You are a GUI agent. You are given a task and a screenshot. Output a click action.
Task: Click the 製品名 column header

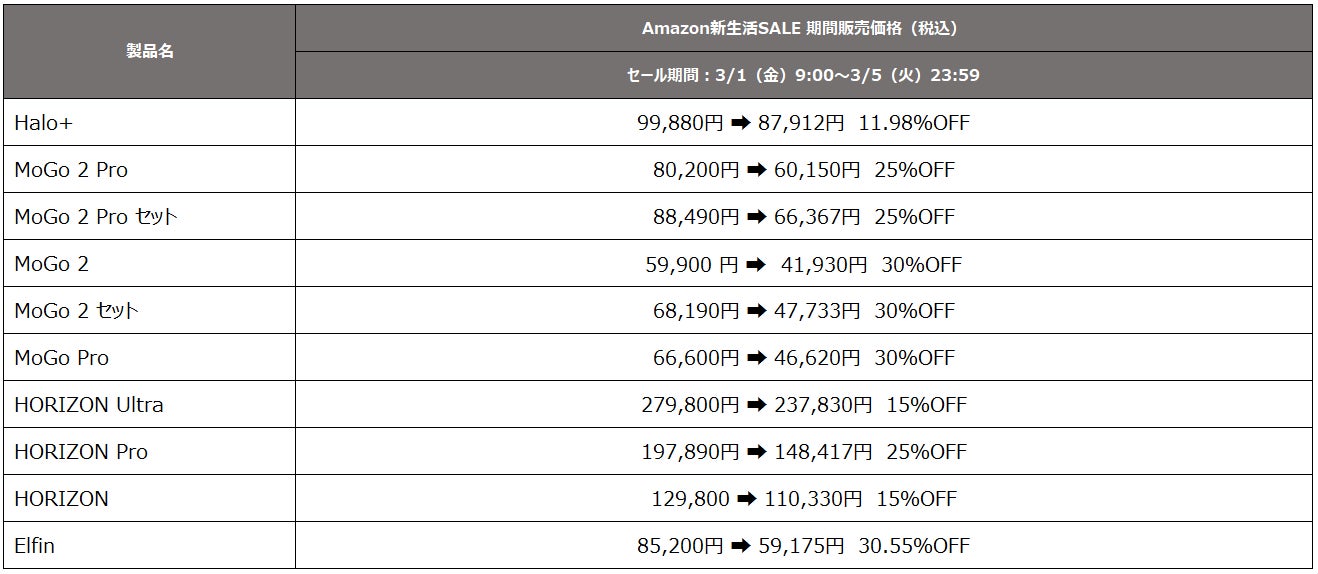coord(150,51)
